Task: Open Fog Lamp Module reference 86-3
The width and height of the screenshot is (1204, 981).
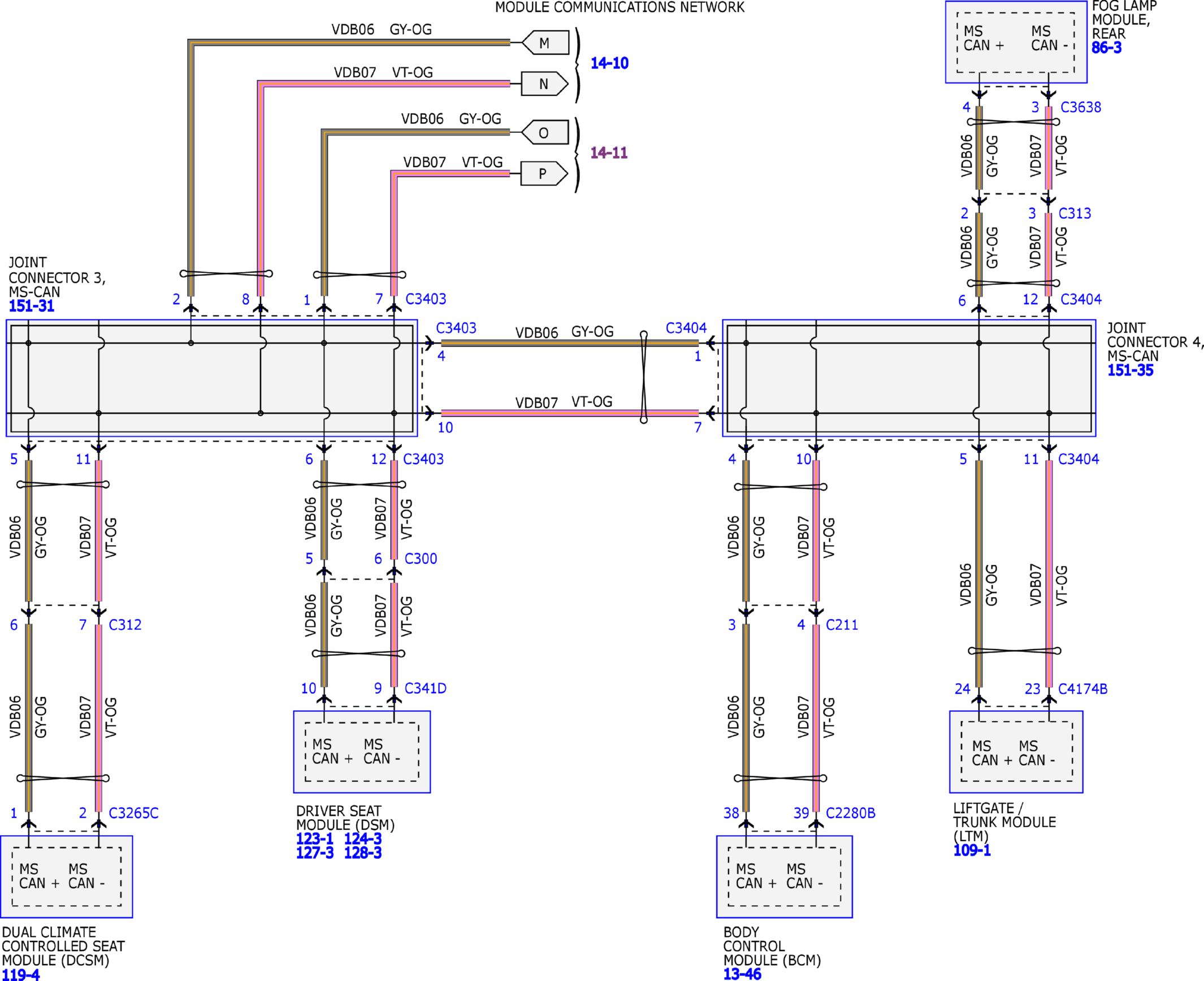Action: 1106,47
